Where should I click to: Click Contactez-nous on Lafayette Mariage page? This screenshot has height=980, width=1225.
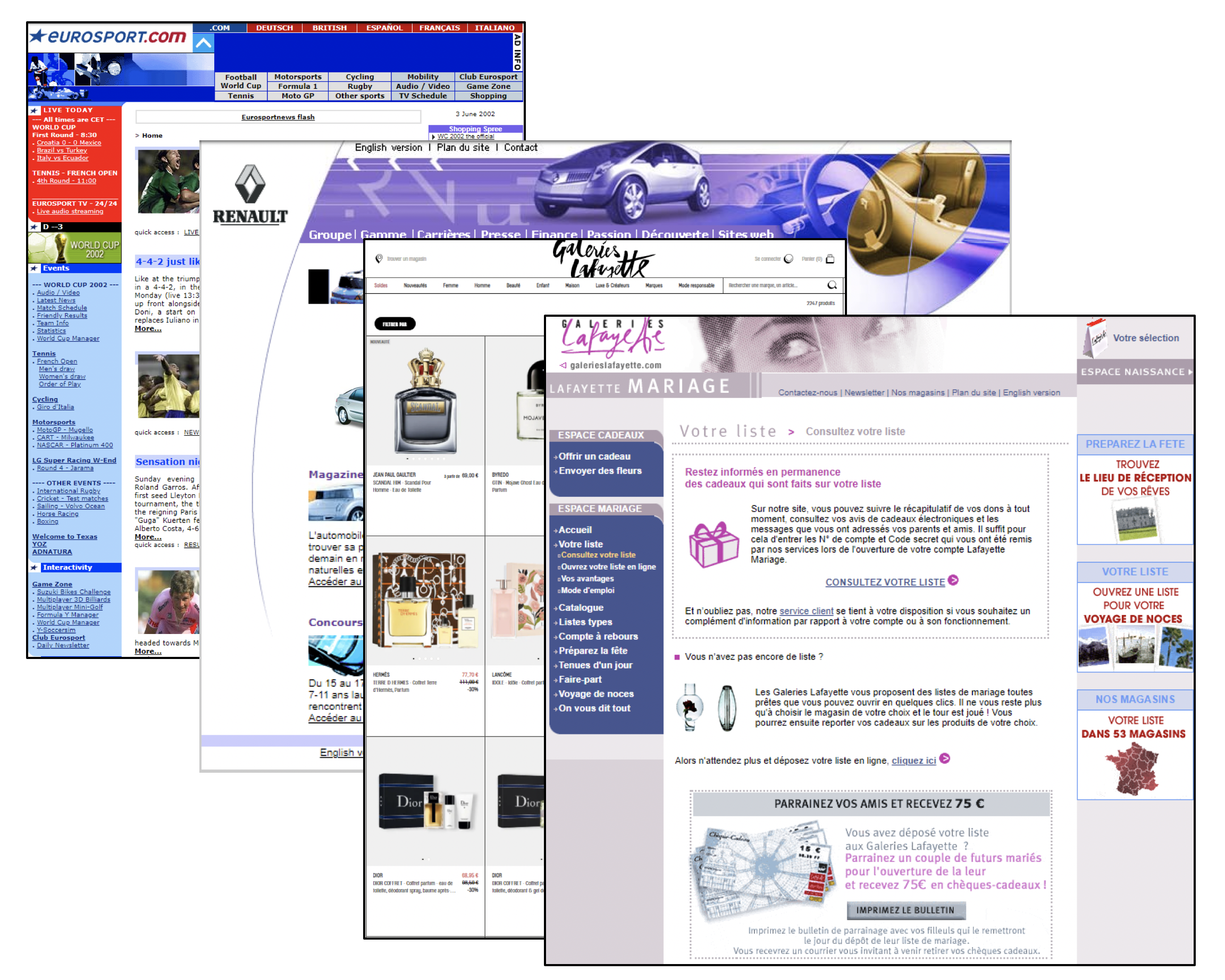click(x=808, y=392)
